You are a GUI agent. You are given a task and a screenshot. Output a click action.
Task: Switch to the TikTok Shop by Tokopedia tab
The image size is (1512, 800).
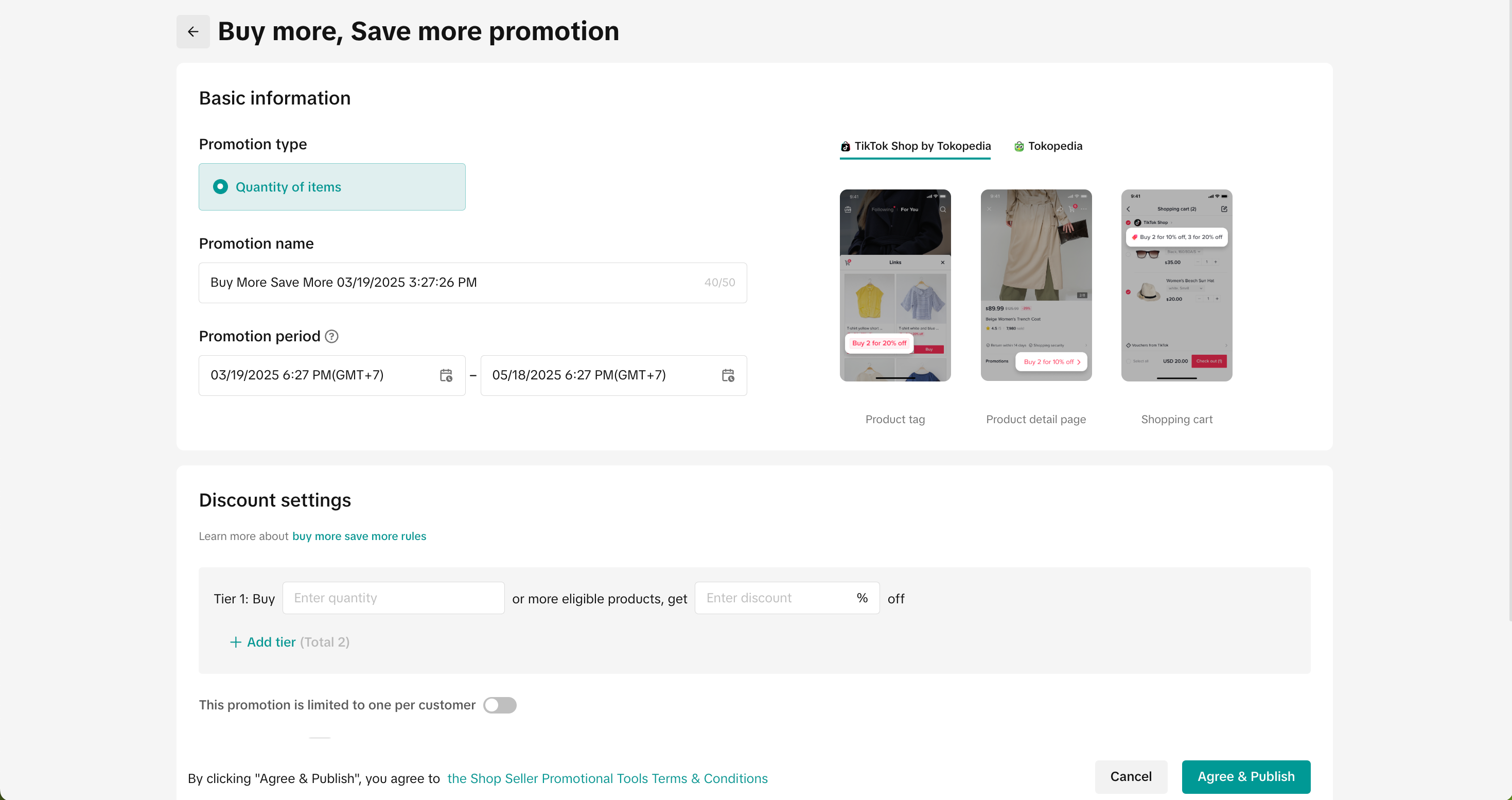point(922,146)
